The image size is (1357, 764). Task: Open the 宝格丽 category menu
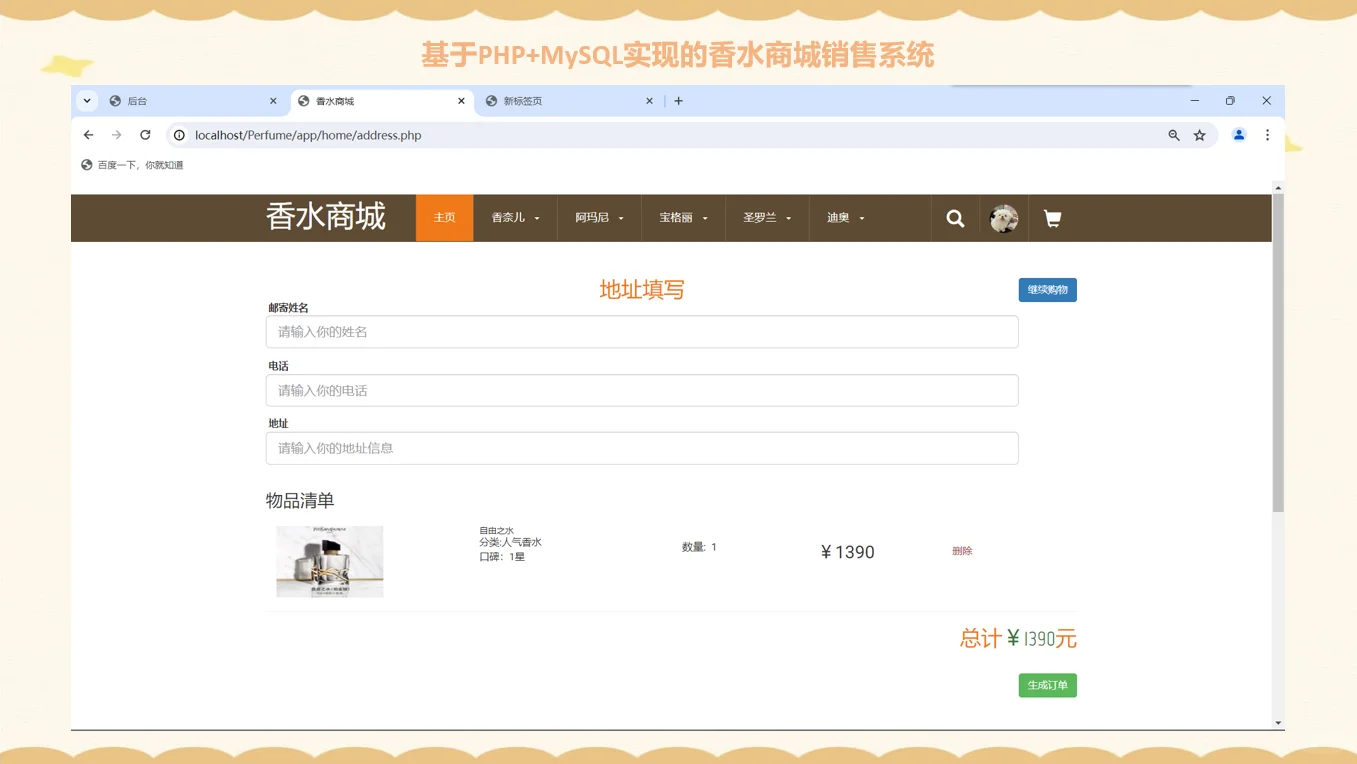click(682, 218)
